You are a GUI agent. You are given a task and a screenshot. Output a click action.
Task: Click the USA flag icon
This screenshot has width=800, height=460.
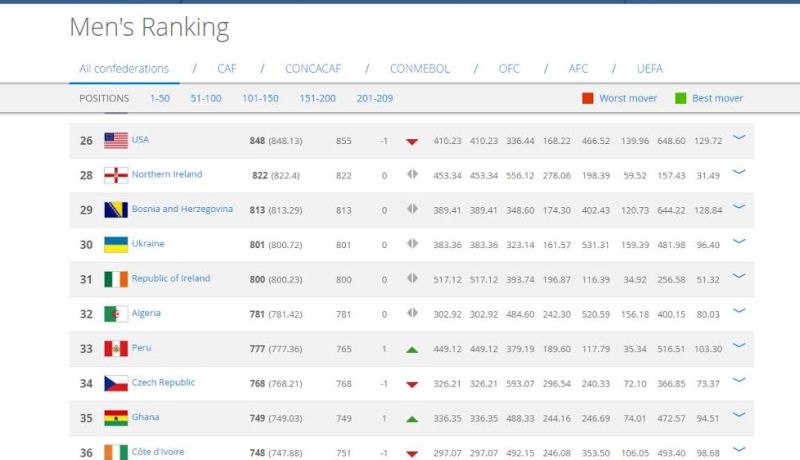pos(116,140)
